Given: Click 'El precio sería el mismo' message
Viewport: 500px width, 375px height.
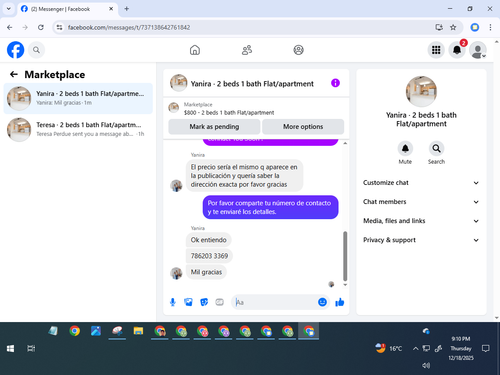Looking at the screenshot, I should [x=244, y=176].
